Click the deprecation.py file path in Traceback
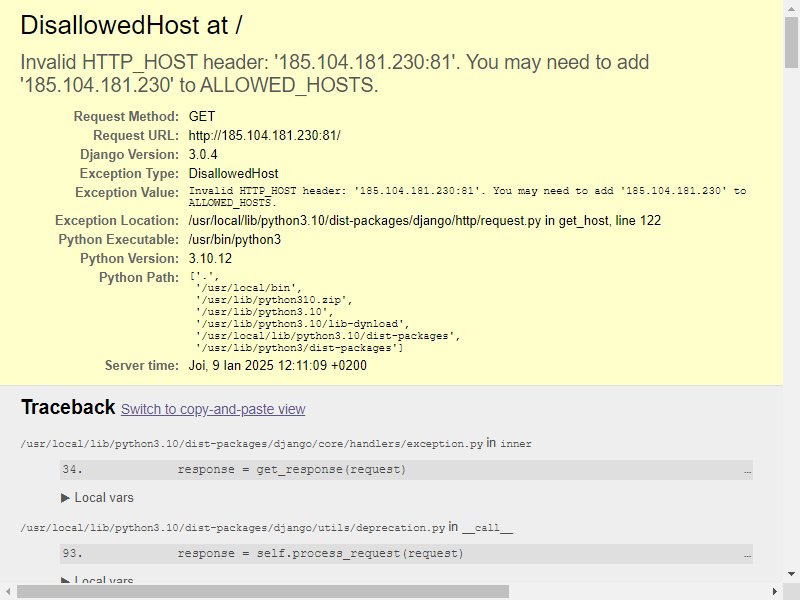 coord(233,528)
